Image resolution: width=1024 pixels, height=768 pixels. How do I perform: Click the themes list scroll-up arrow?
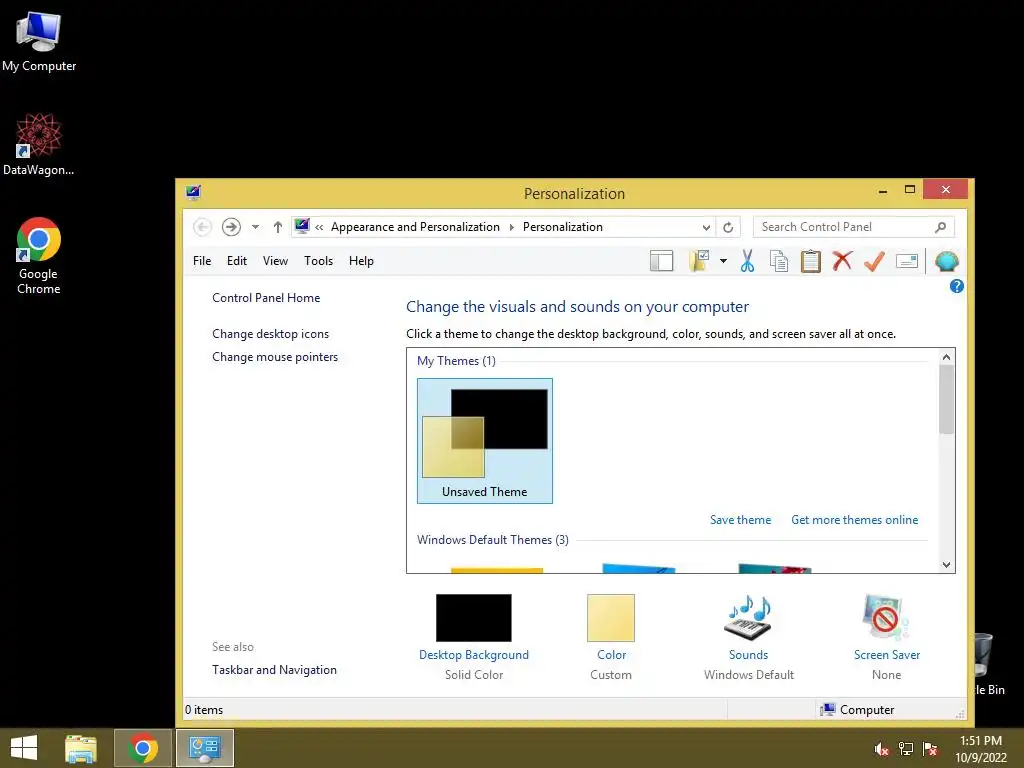point(946,357)
